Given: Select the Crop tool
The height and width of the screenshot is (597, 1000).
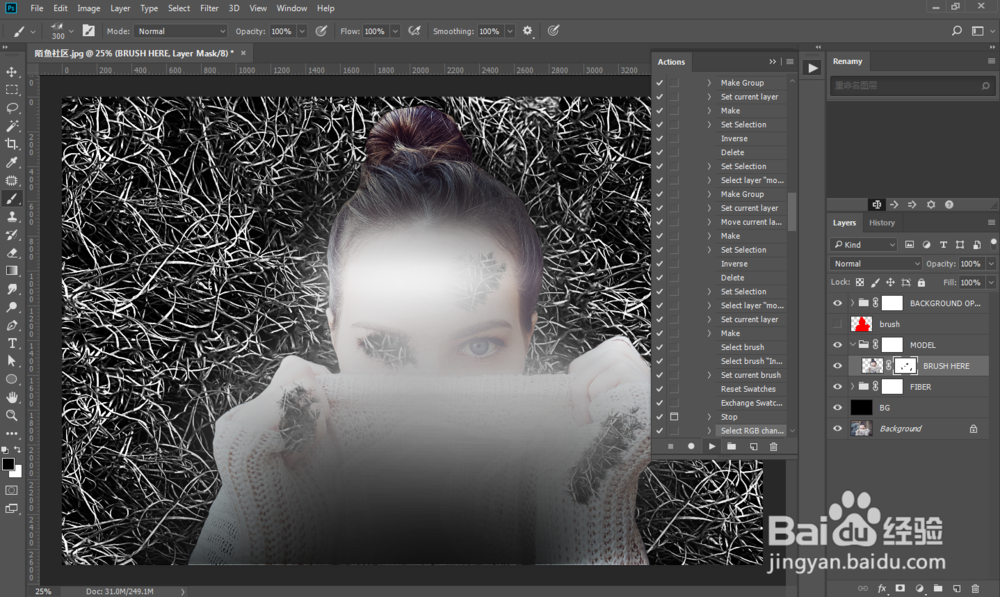Looking at the screenshot, I should click(x=11, y=144).
